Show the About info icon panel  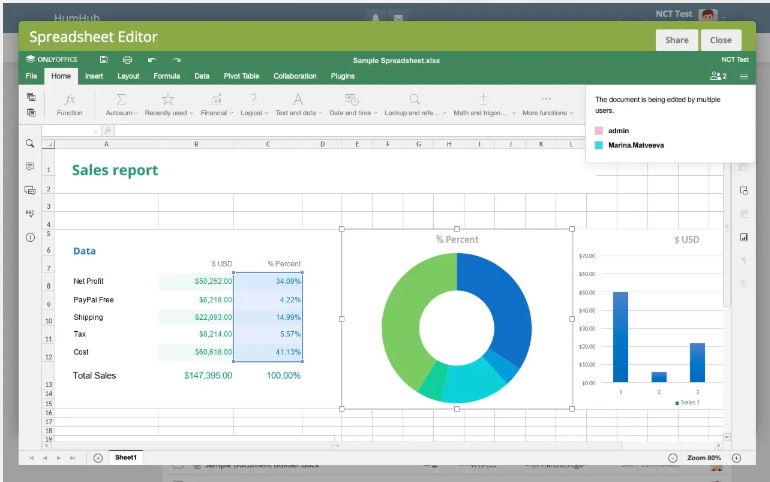pyautogui.click(x=30, y=237)
